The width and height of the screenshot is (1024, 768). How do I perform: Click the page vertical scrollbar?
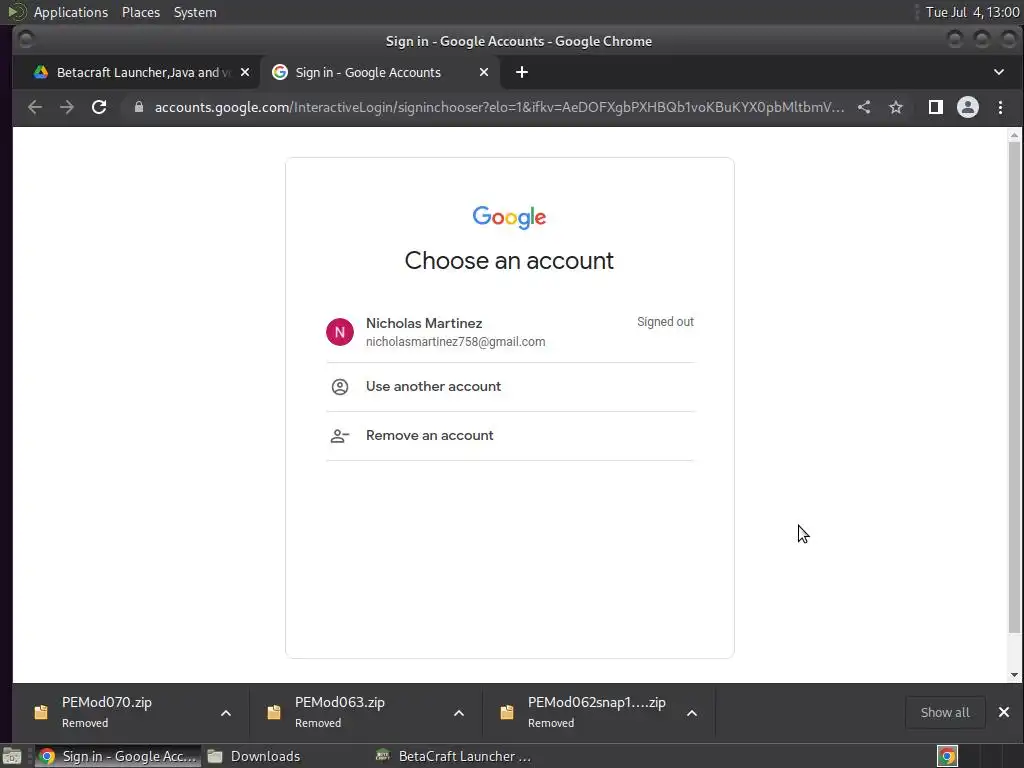coord(1014,388)
